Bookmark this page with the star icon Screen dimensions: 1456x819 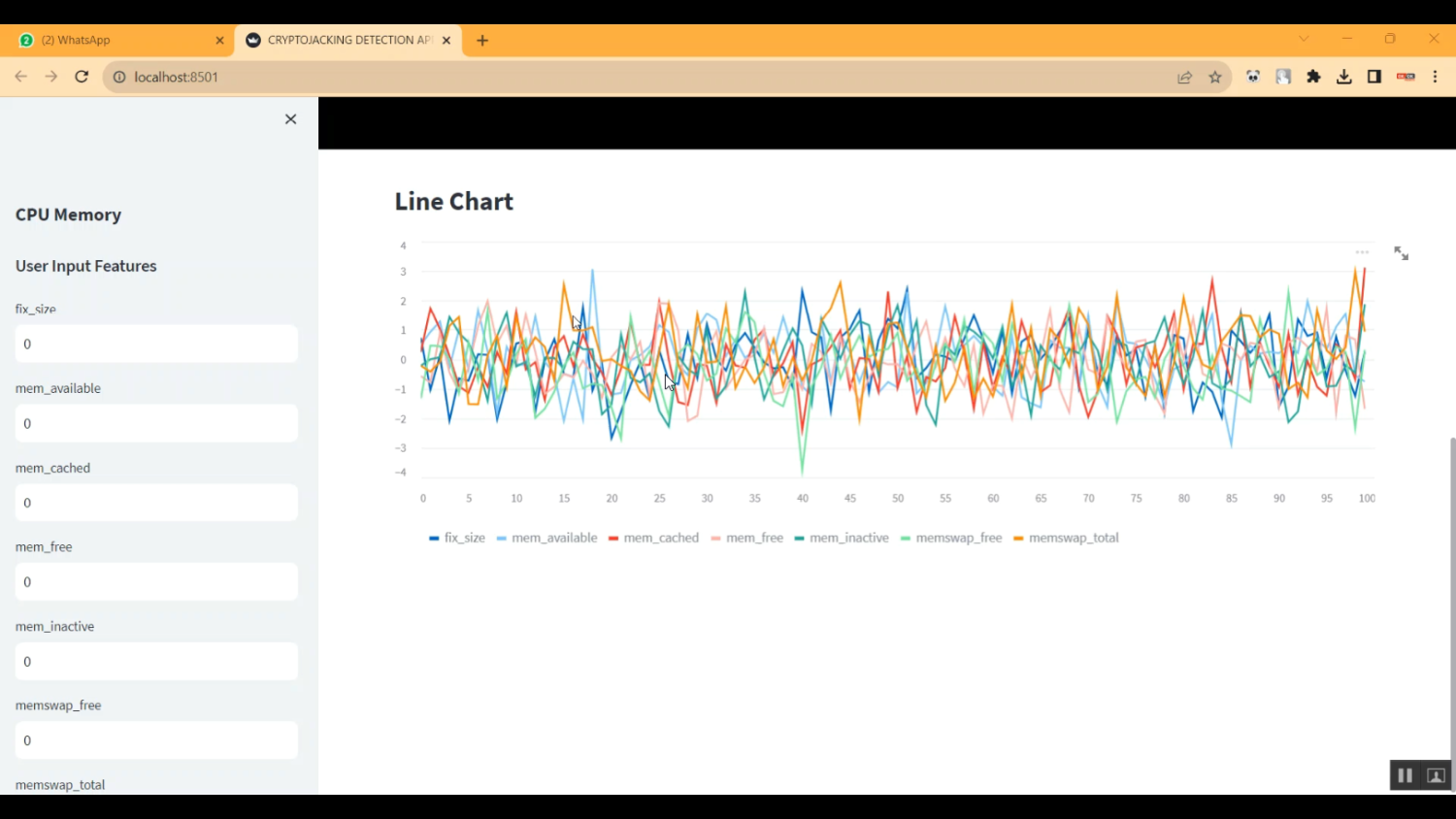pyautogui.click(x=1215, y=78)
